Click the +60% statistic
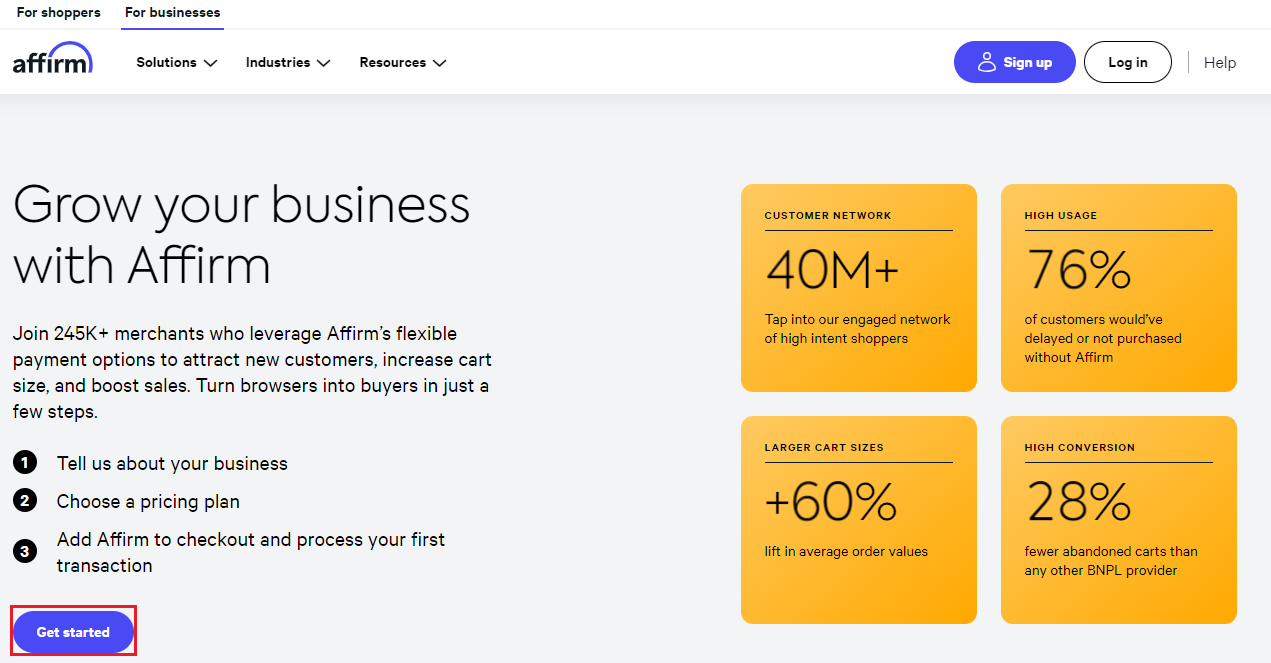The image size is (1271, 663). click(x=831, y=501)
